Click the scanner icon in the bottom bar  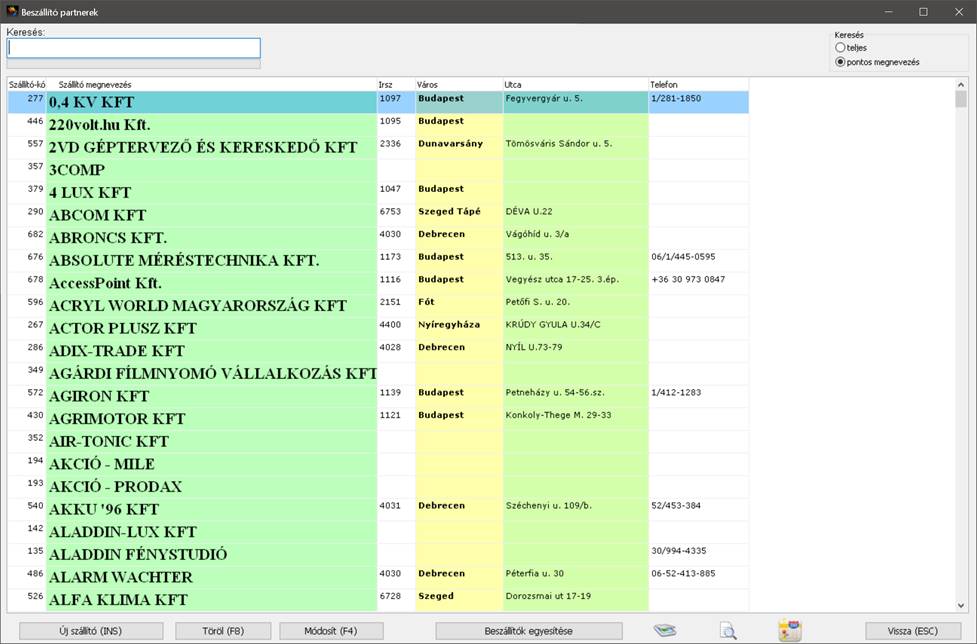click(665, 630)
